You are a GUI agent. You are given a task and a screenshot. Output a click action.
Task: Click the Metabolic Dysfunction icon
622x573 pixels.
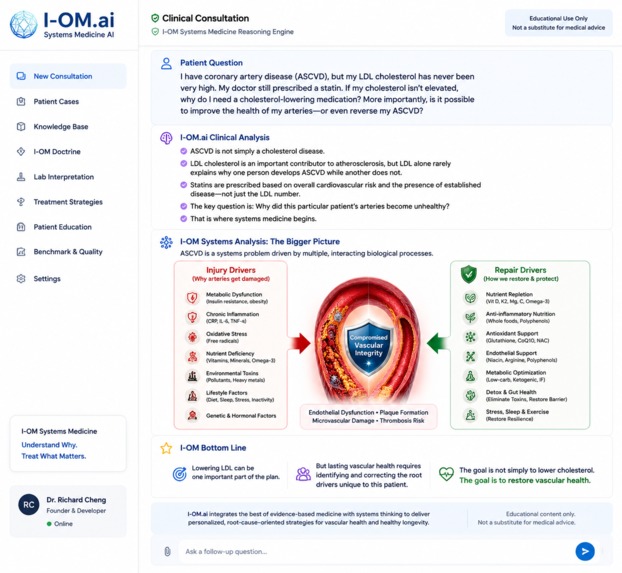(192, 298)
